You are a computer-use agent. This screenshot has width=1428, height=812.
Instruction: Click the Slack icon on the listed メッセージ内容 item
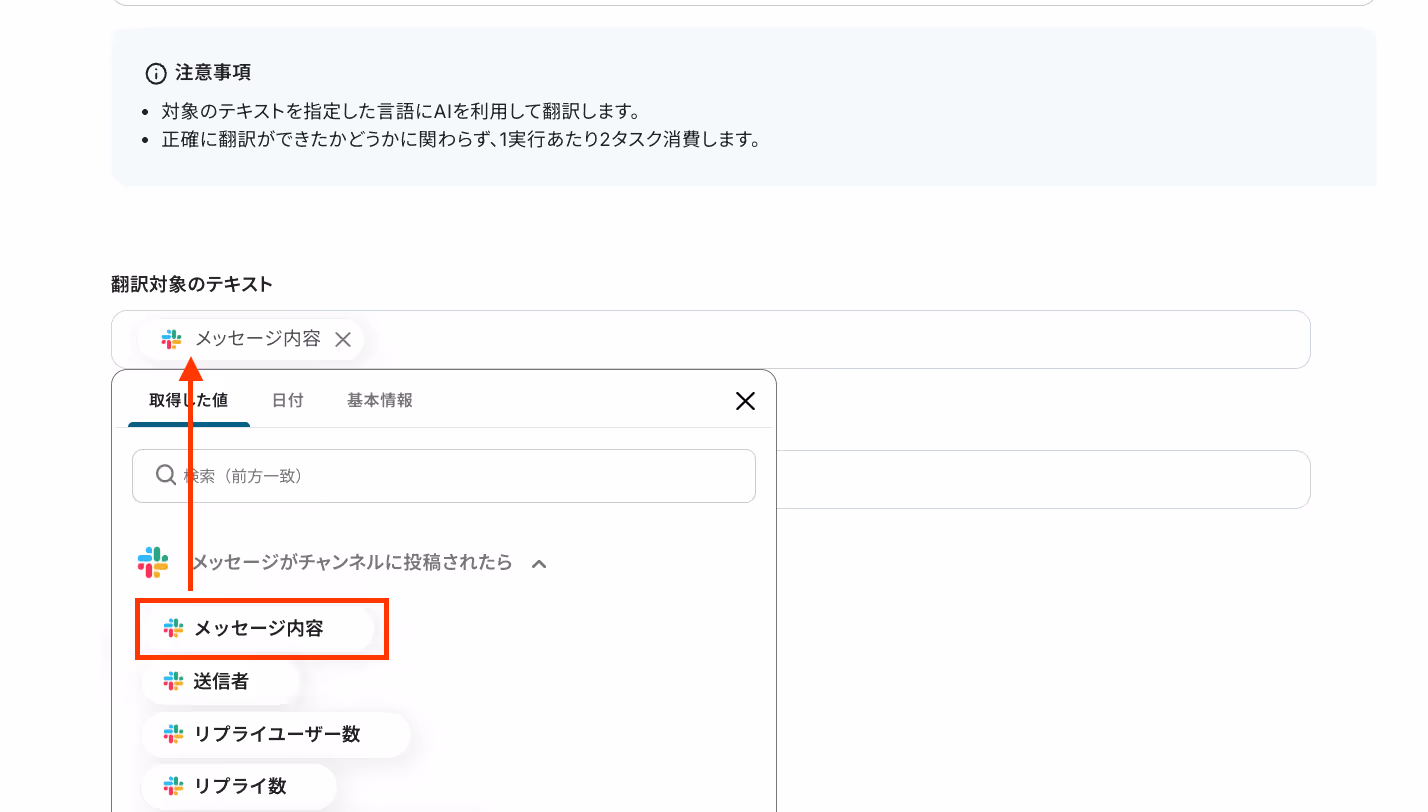[174, 628]
